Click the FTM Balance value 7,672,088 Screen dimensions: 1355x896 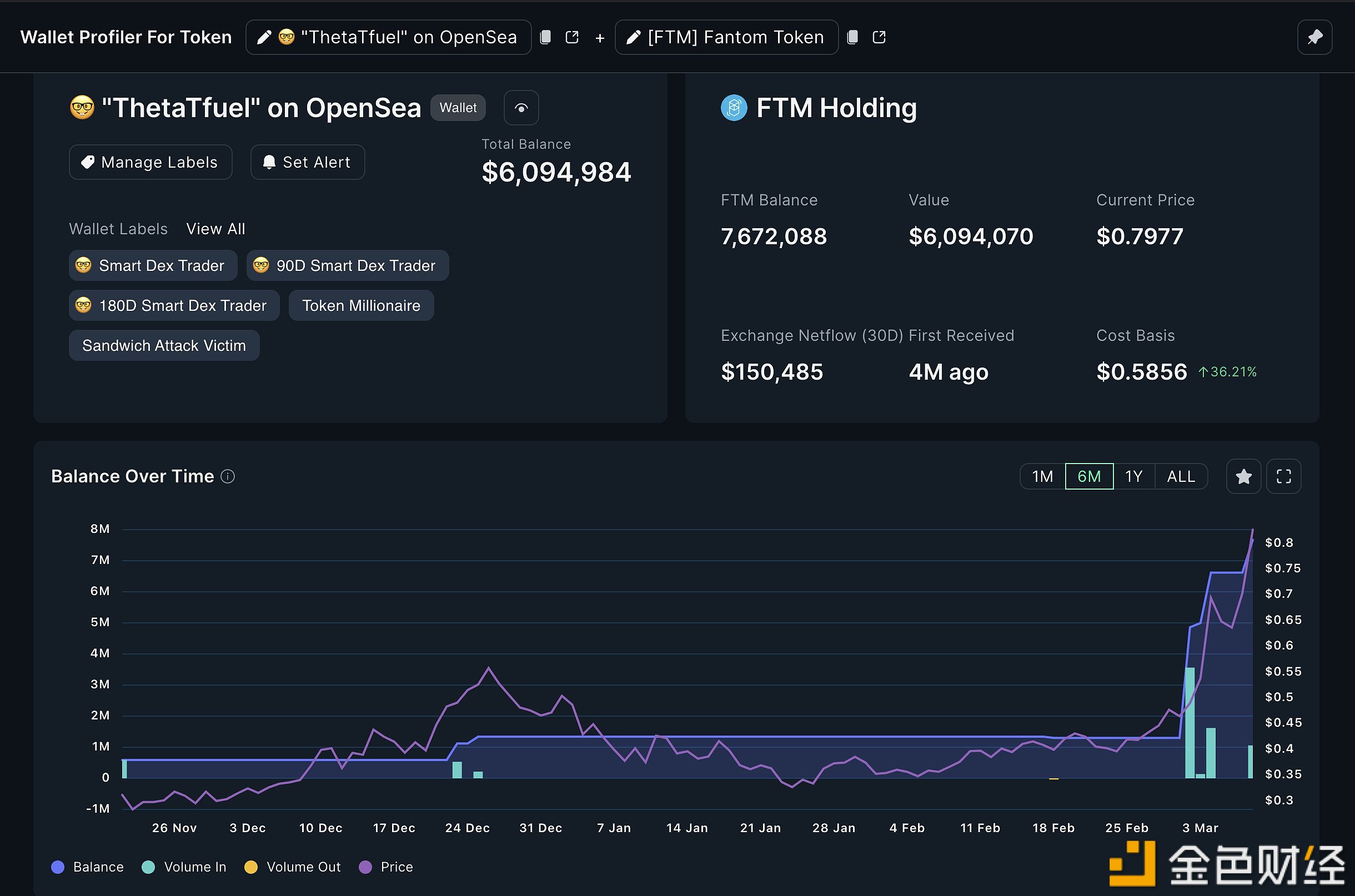click(774, 236)
